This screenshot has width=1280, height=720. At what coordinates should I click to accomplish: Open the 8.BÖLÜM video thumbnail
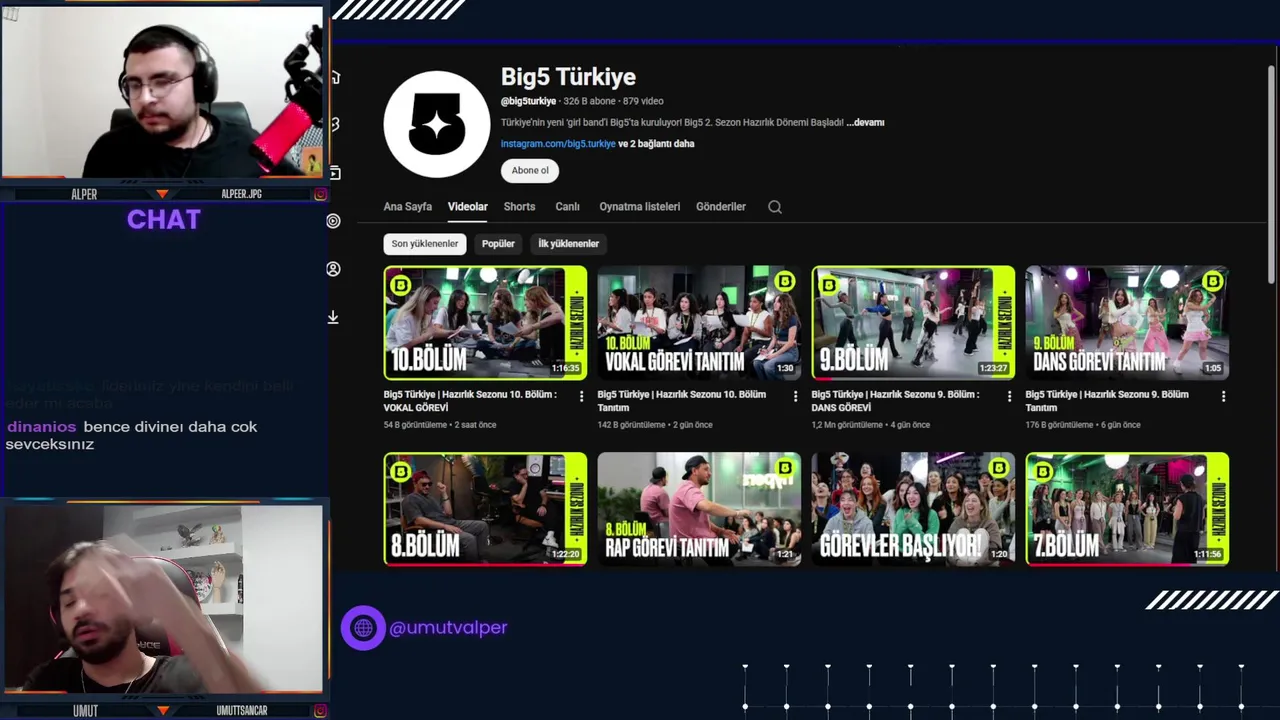click(485, 509)
